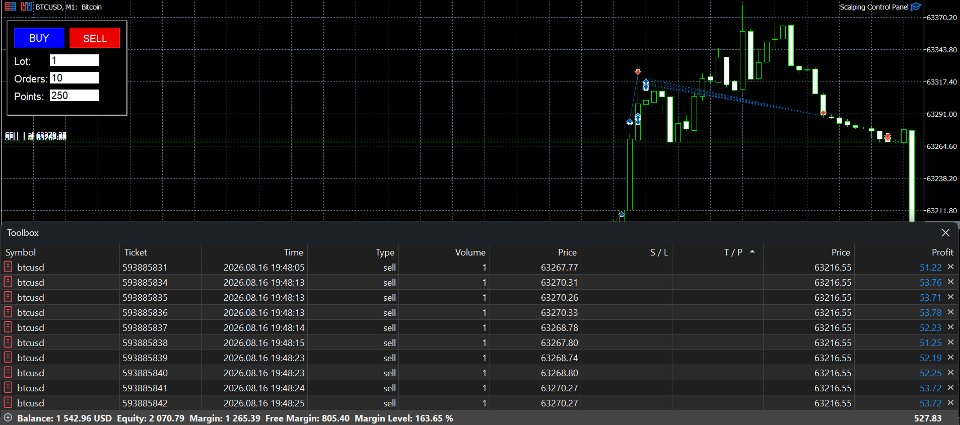The height and width of the screenshot is (425, 960).
Task: Click the red SELL button
Action: click(95, 38)
